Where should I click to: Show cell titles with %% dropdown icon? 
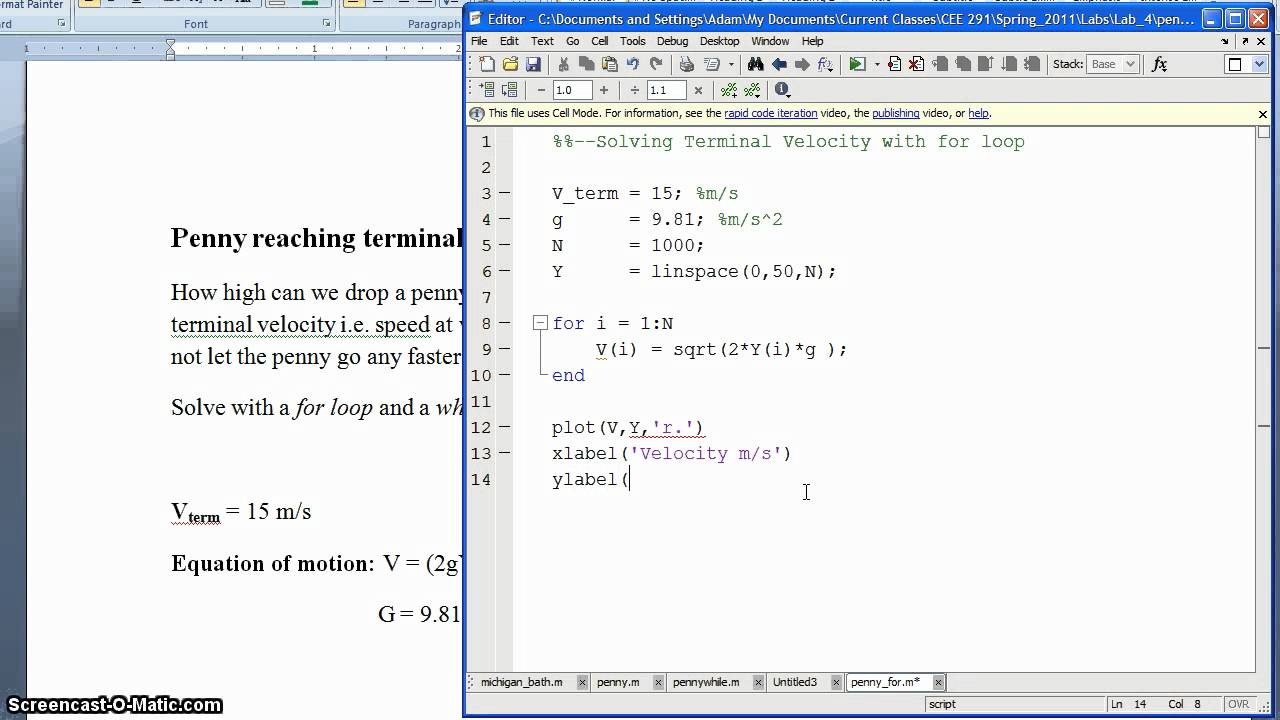coord(754,90)
